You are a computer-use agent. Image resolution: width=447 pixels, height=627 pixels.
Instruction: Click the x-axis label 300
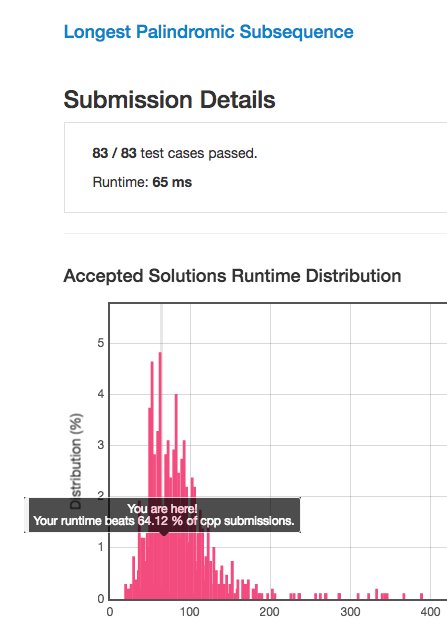coord(350,612)
